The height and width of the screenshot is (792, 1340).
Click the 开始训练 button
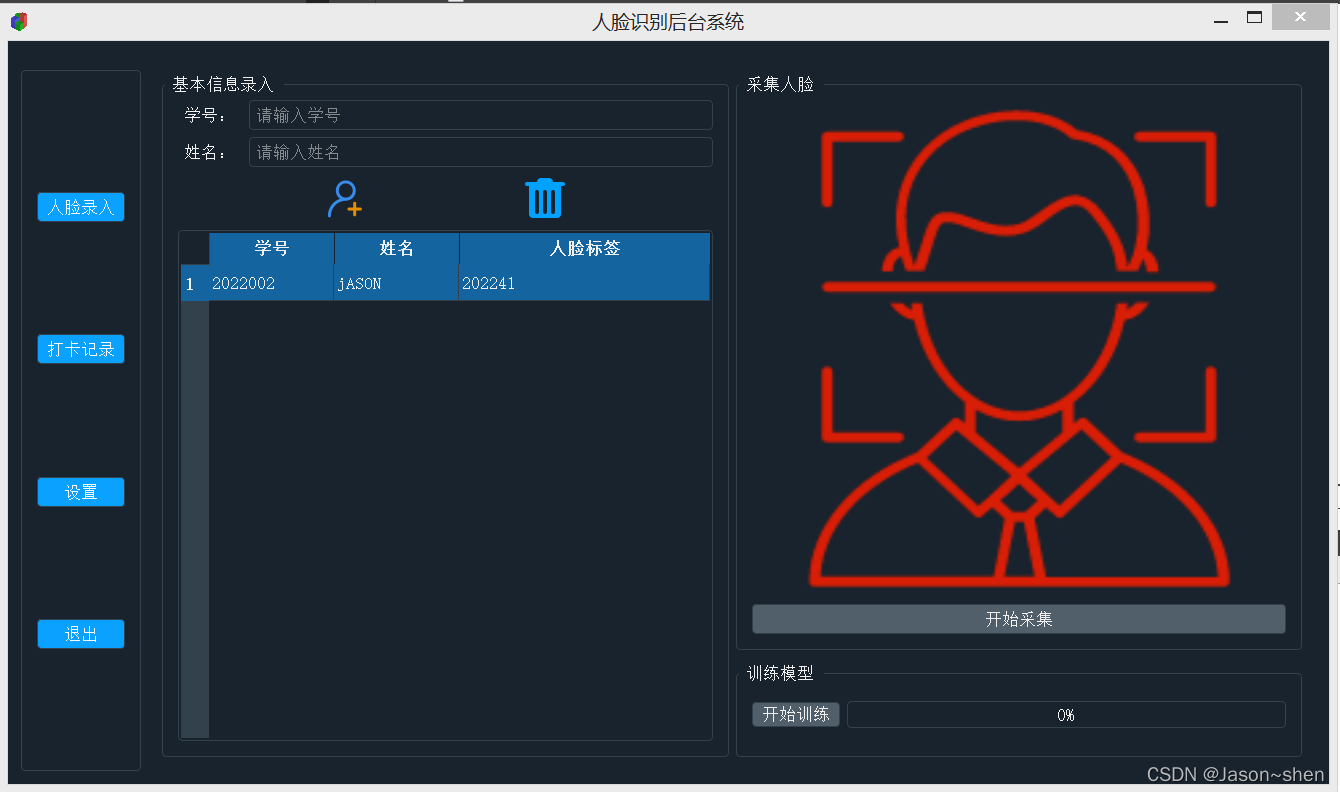click(796, 714)
